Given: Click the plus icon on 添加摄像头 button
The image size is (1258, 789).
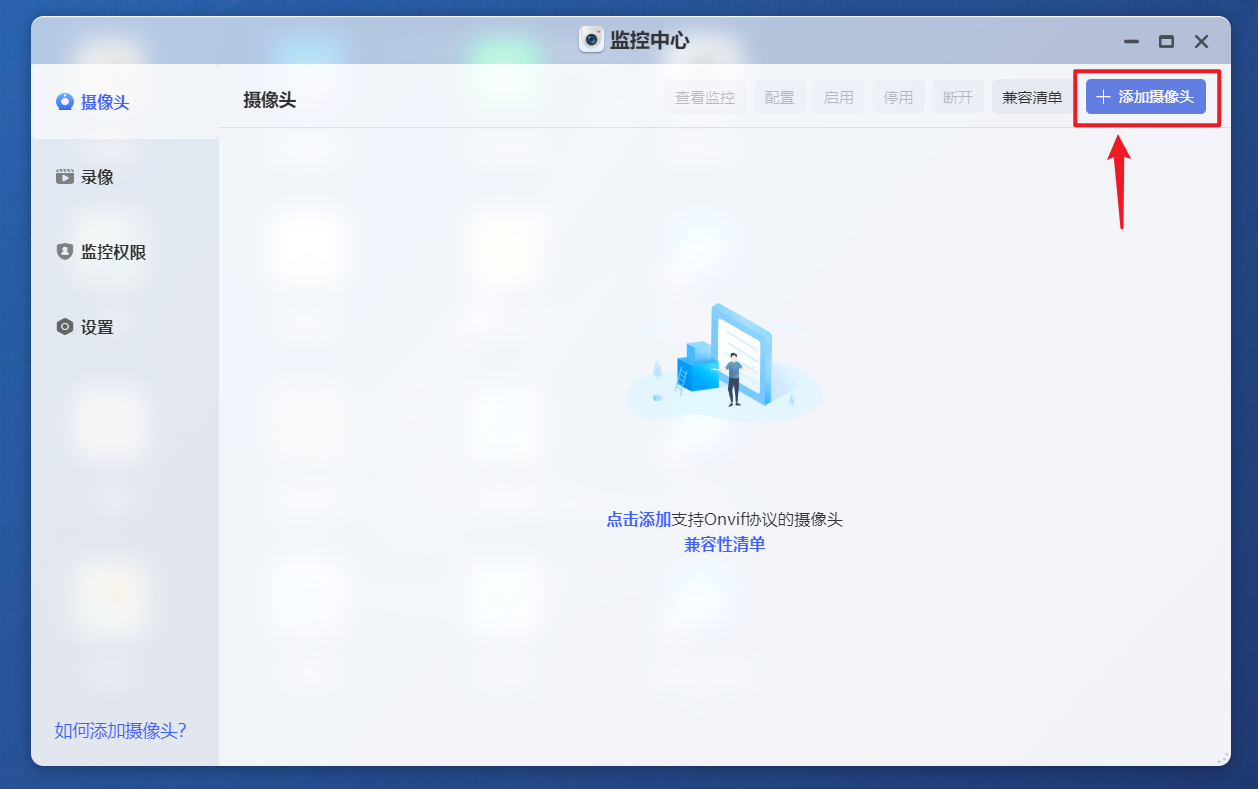Looking at the screenshot, I should pyautogui.click(x=1103, y=96).
